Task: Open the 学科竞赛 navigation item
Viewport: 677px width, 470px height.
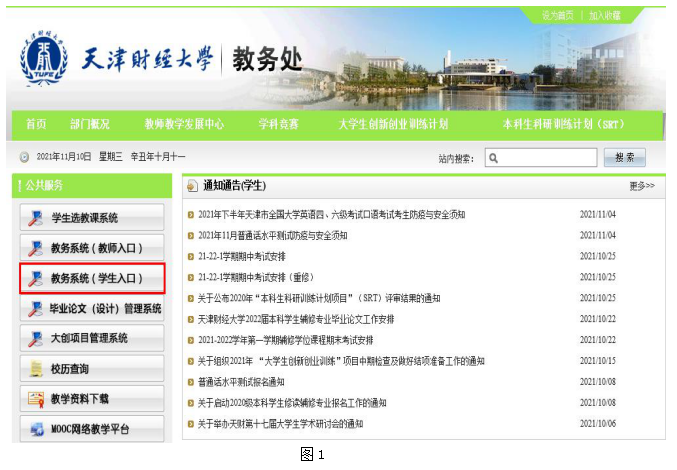Action: click(278, 124)
